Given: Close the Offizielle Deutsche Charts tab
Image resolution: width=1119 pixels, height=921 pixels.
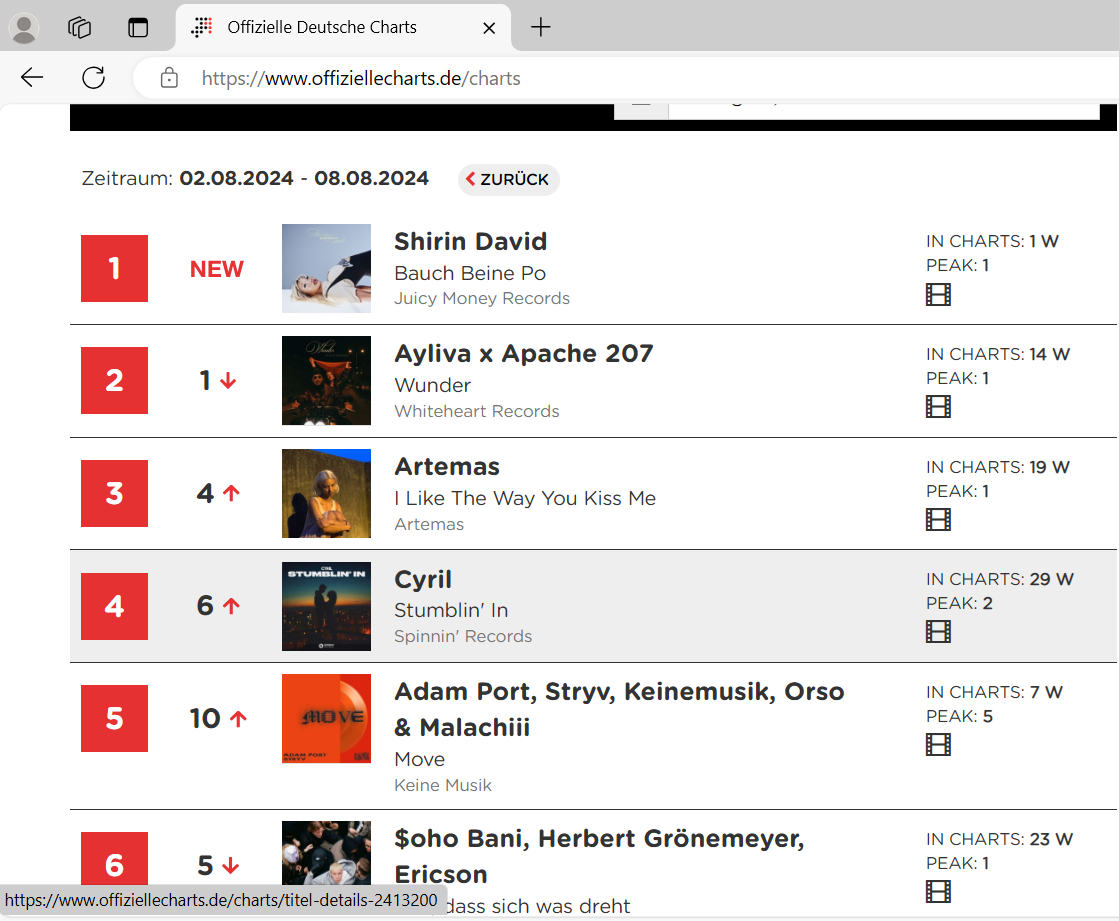Looking at the screenshot, I should click(489, 28).
